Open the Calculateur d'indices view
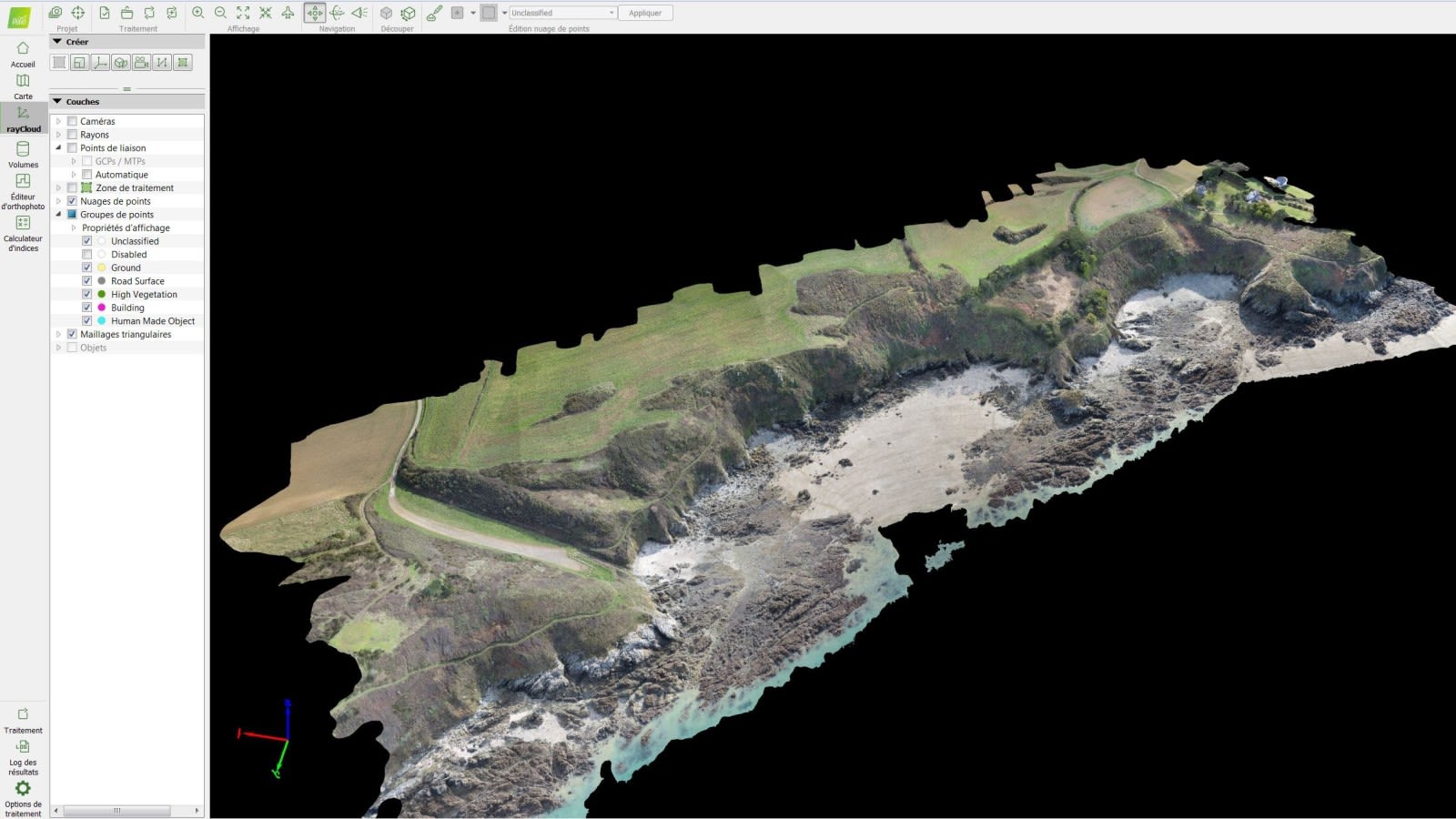Screen dimensions: 1456x819 click(23, 227)
